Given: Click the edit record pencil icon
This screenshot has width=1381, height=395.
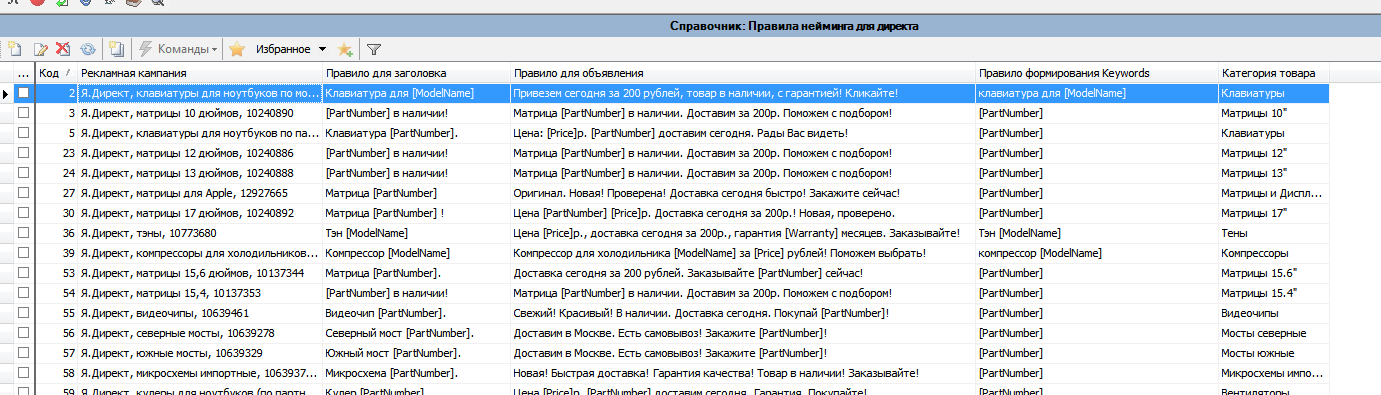Looking at the screenshot, I should click(x=41, y=49).
